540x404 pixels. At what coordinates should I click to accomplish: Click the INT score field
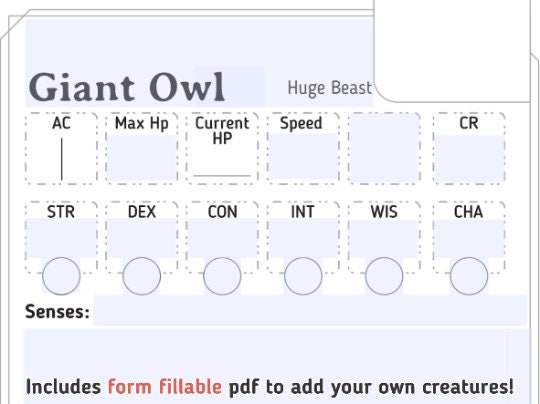303,238
